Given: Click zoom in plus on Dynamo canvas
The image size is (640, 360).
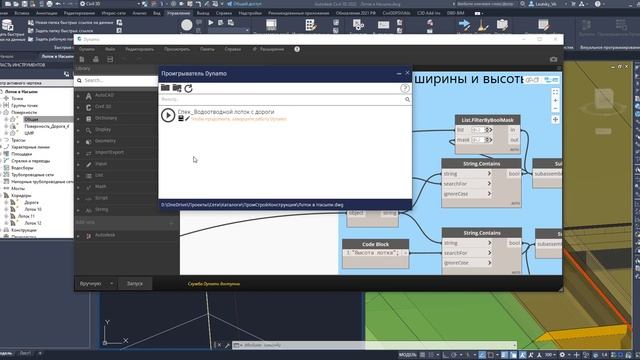Looking at the screenshot, I should tap(555, 100).
